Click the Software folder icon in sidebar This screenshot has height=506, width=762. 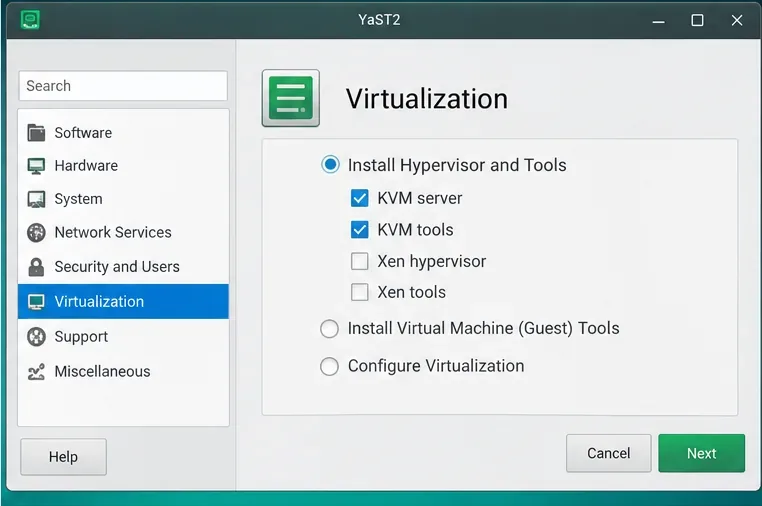point(36,132)
